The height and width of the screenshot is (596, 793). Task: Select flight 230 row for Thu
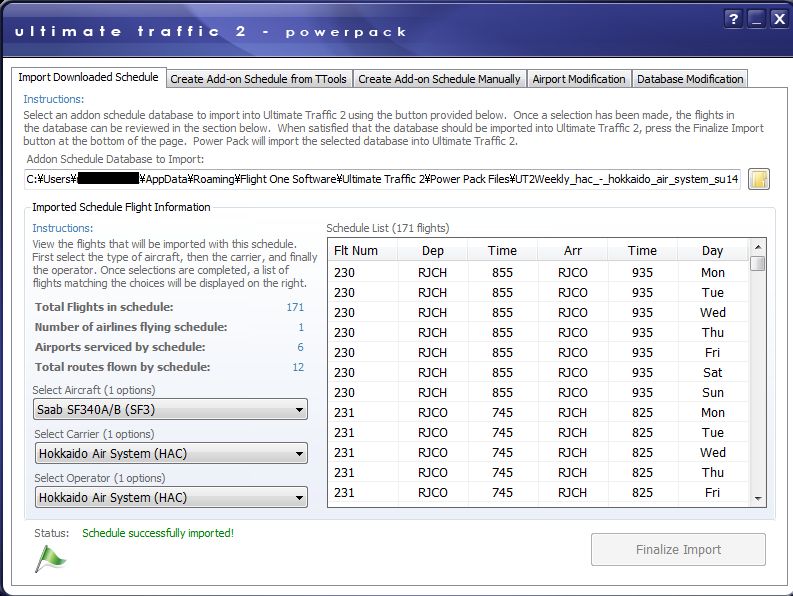tap(538, 332)
